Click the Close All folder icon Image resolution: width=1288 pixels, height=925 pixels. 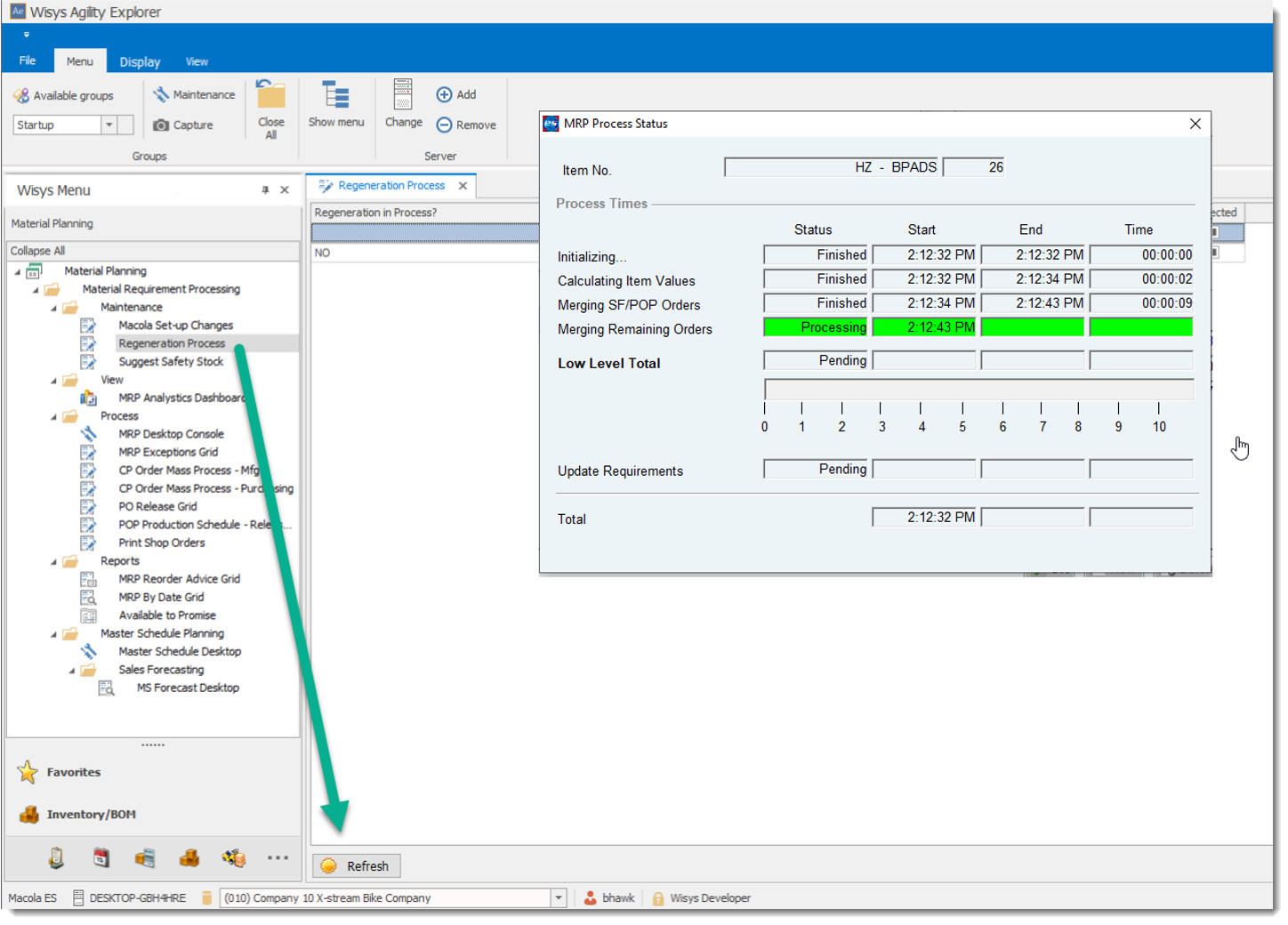click(x=270, y=94)
